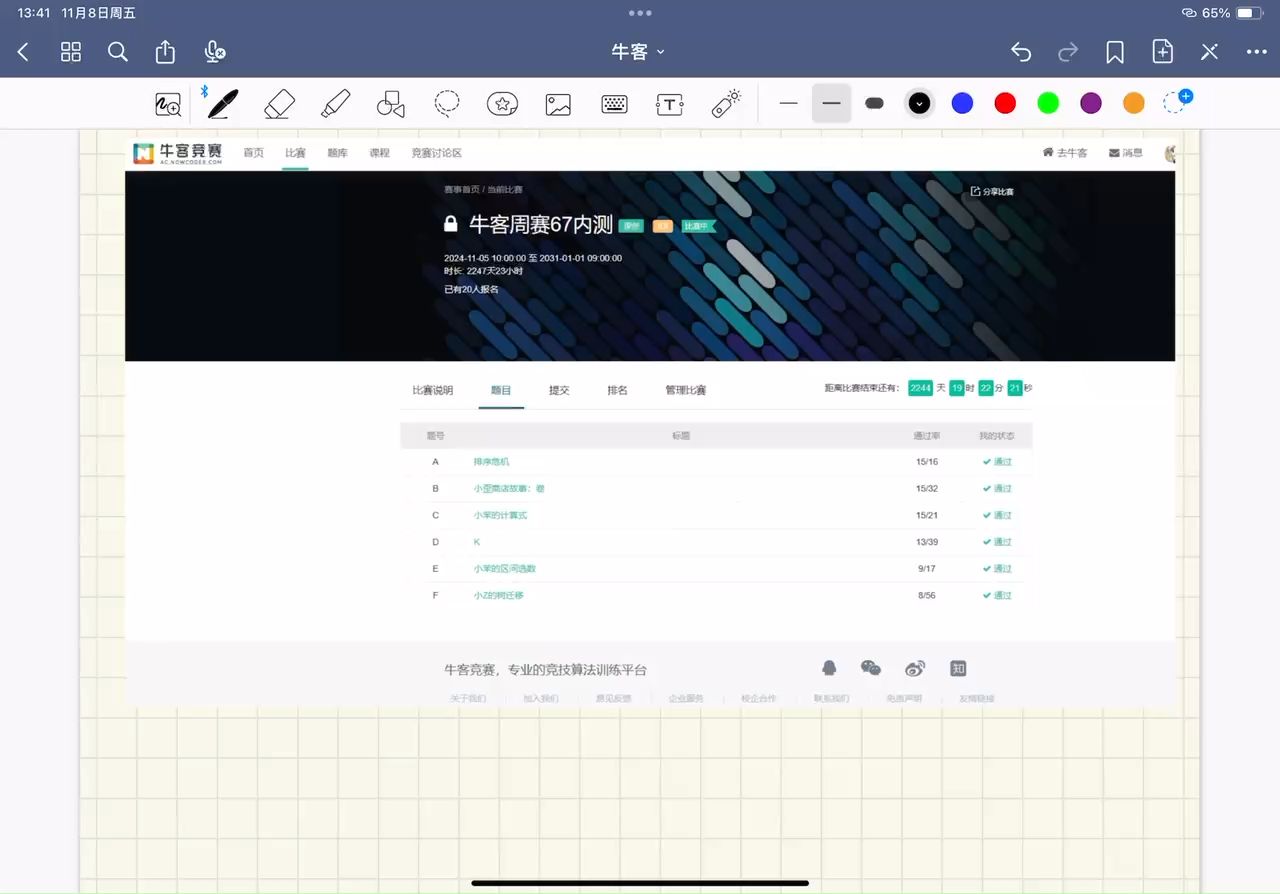Pick the orange pen color
The height and width of the screenshot is (894, 1280).
click(x=1133, y=103)
